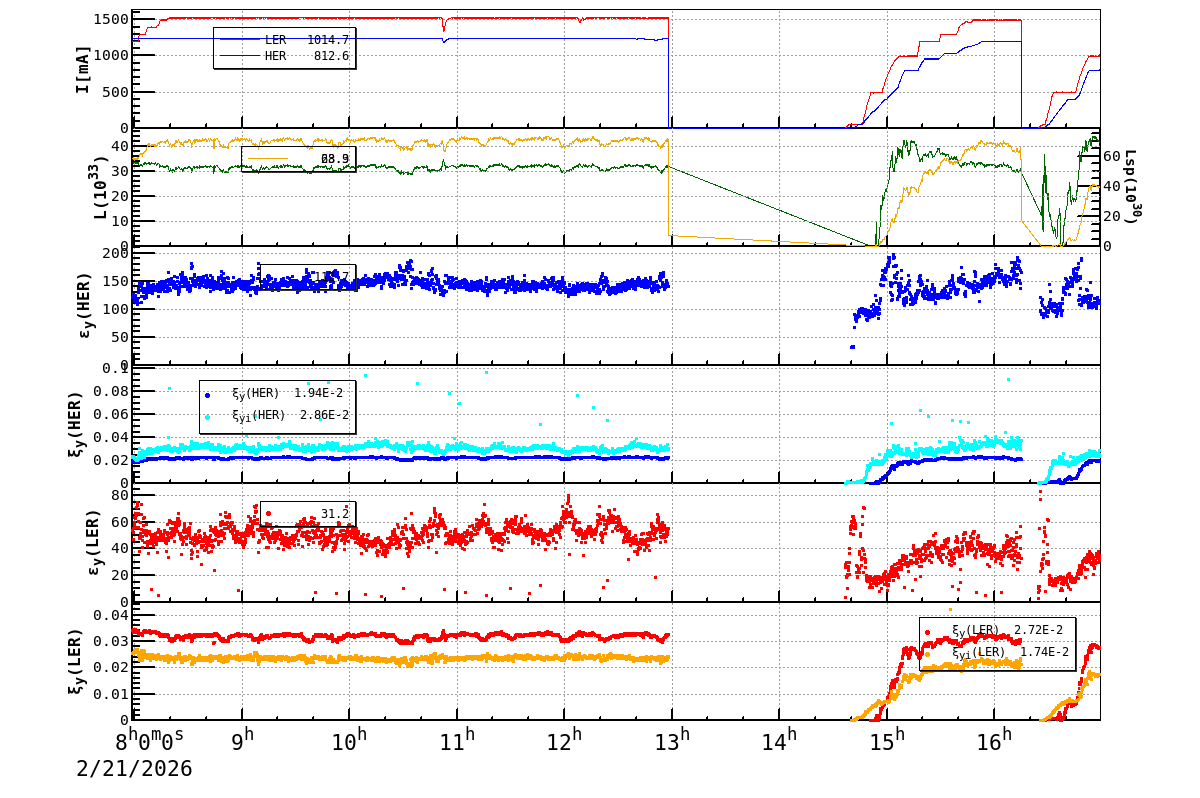Screen dimensions: 1200x798
Task: Click the 150 tick on εy(HER) axis
Action: pyautogui.click(x=114, y=282)
